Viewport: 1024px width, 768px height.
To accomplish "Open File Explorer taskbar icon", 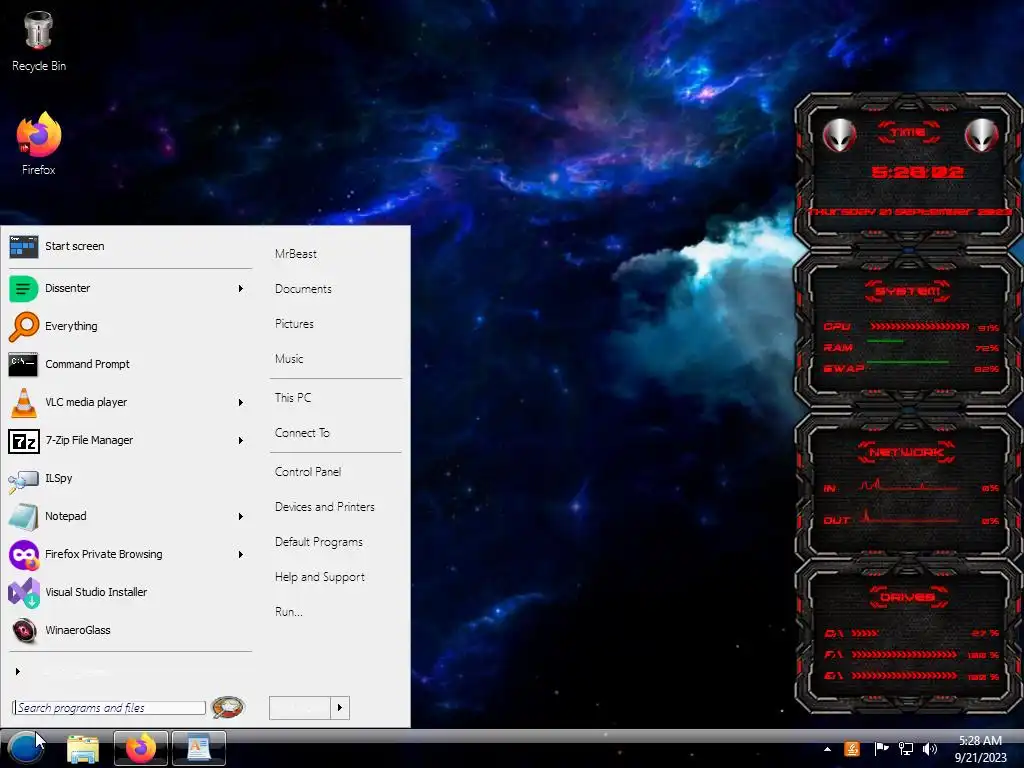I will tap(83, 748).
